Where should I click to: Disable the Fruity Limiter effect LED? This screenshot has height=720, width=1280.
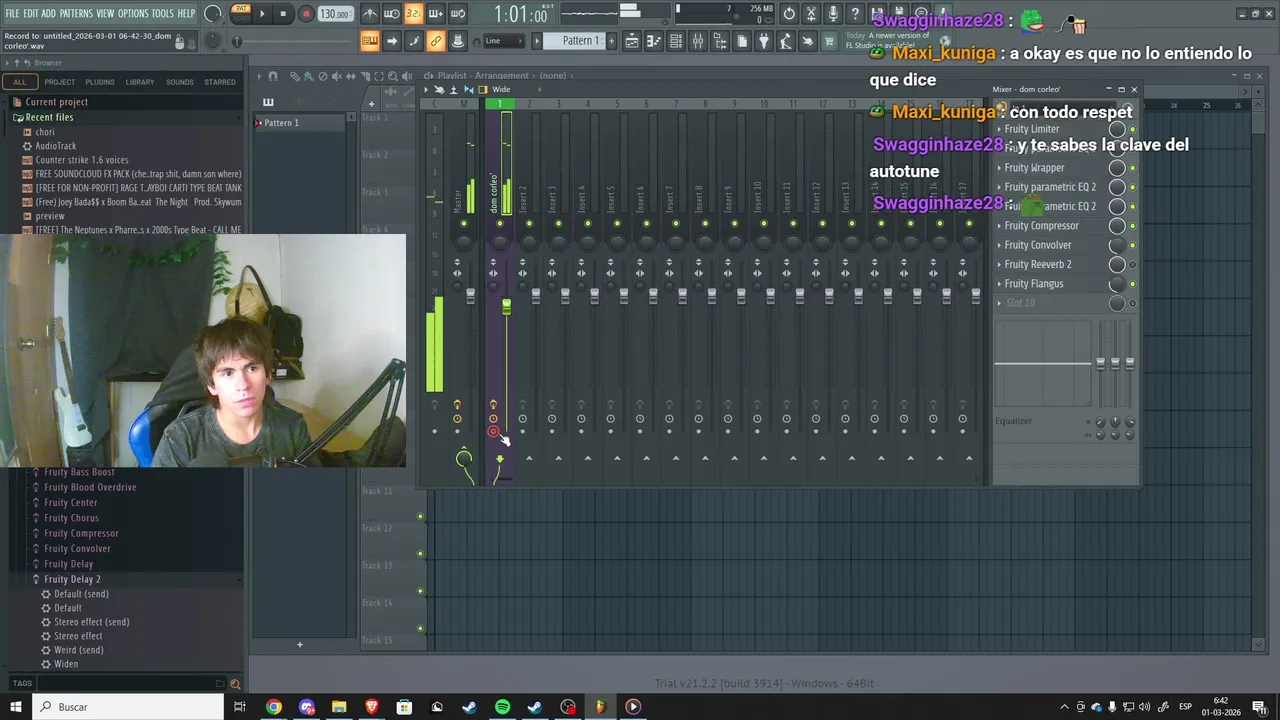pos(1132,130)
